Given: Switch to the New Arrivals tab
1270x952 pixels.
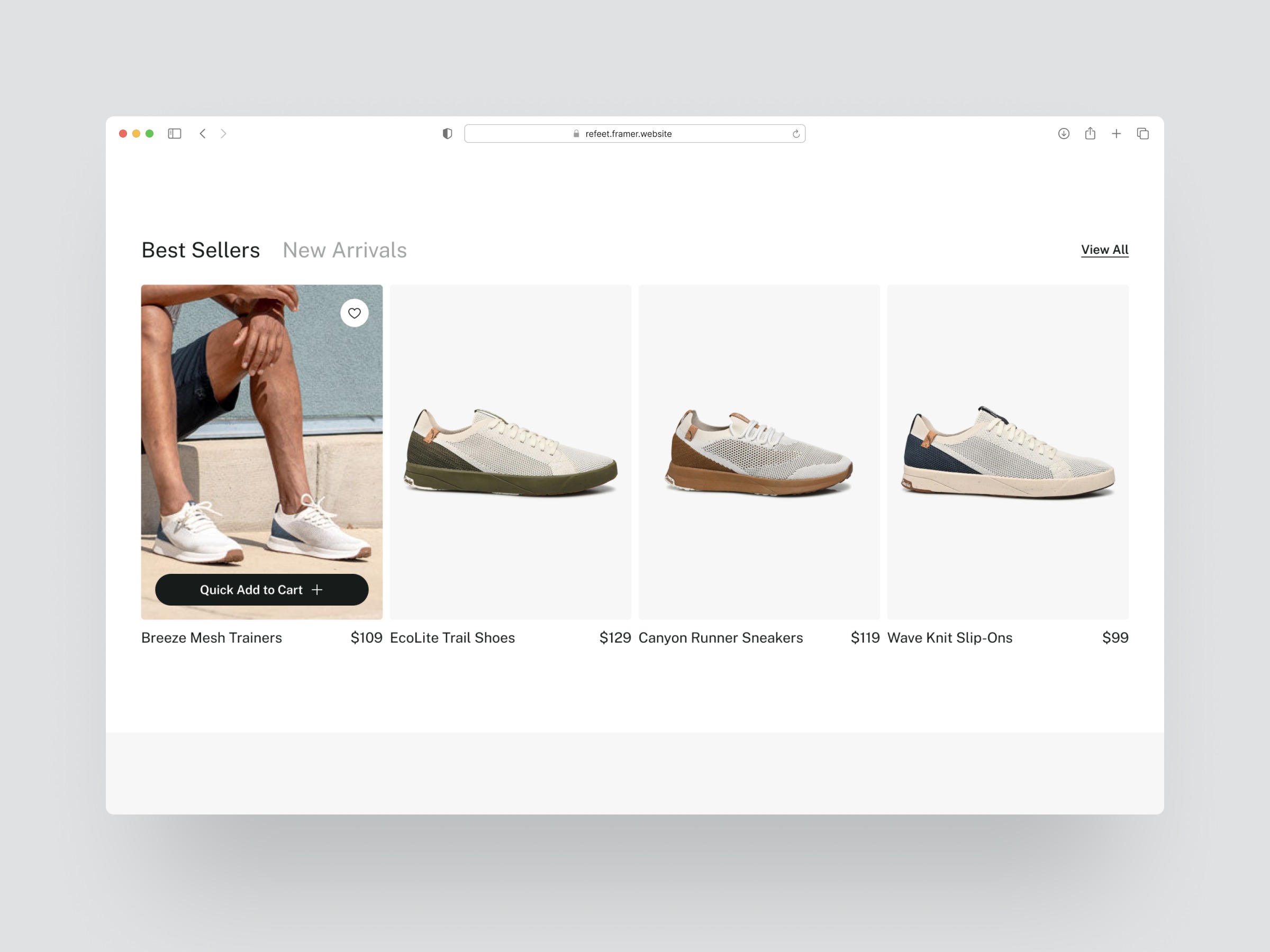Looking at the screenshot, I should coord(344,250).
